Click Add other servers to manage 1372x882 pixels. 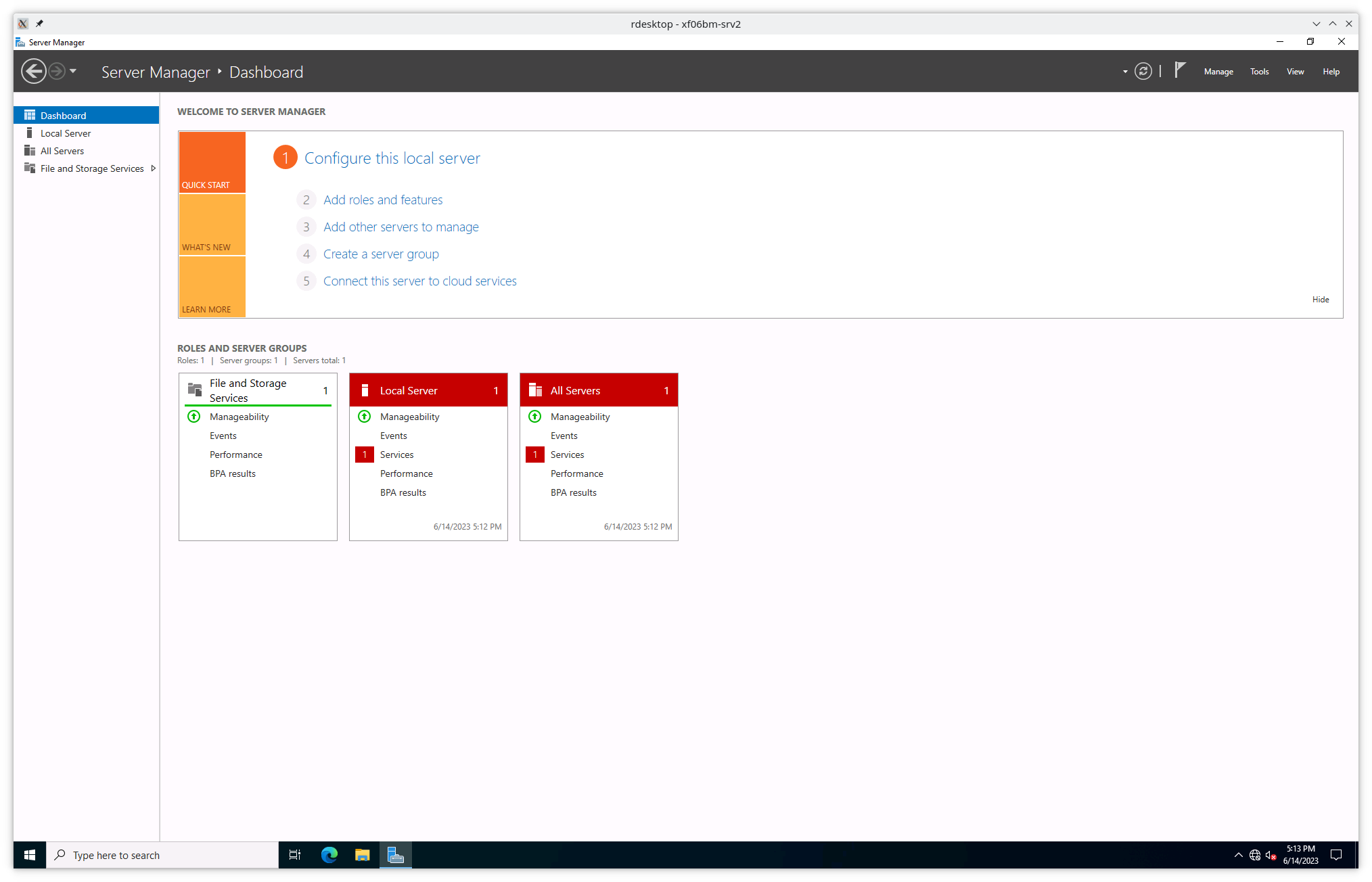pos(401,227)
